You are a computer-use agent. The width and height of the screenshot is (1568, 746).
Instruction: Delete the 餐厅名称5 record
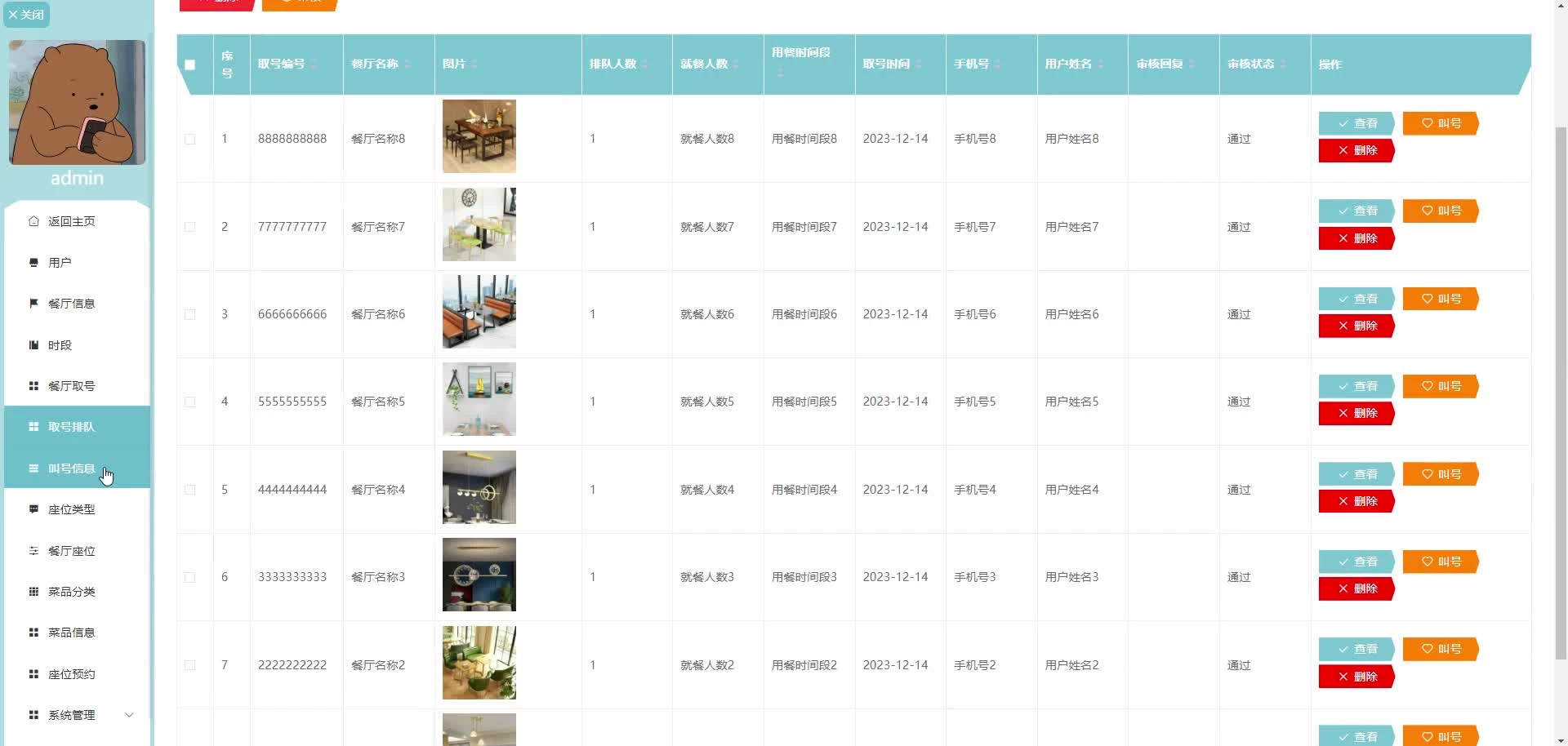tap(1356, 413)
